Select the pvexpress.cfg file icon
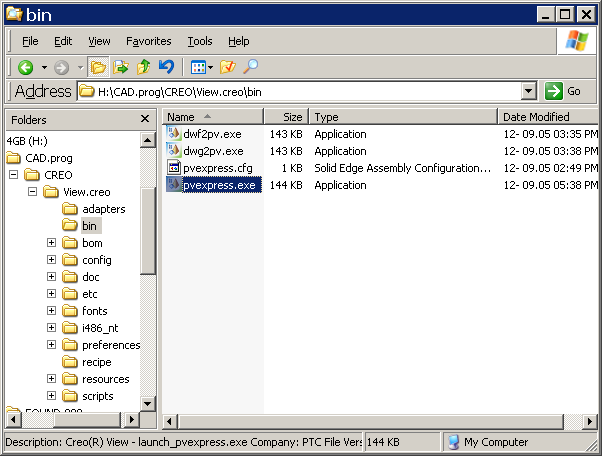This screenshot has width=602, height=456. pyautogui.click(x=174, y=167)
